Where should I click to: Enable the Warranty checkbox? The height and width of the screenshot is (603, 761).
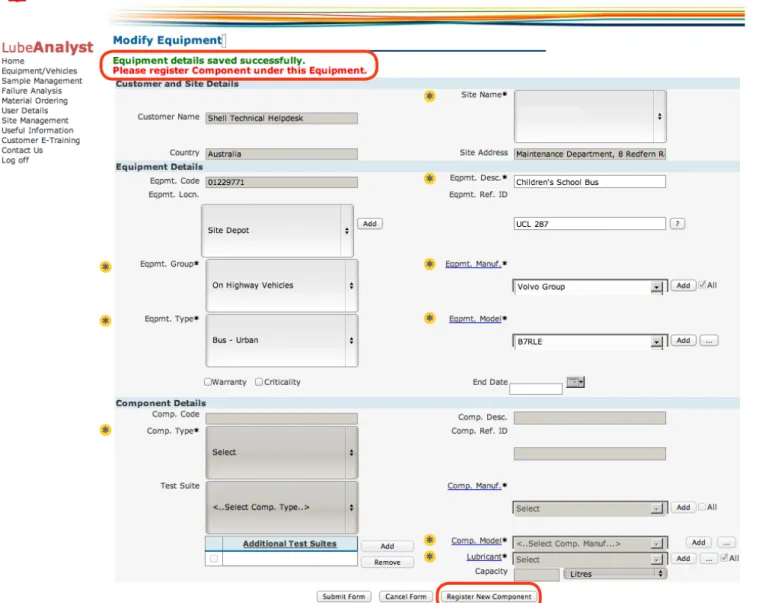[x=208, y=382]
